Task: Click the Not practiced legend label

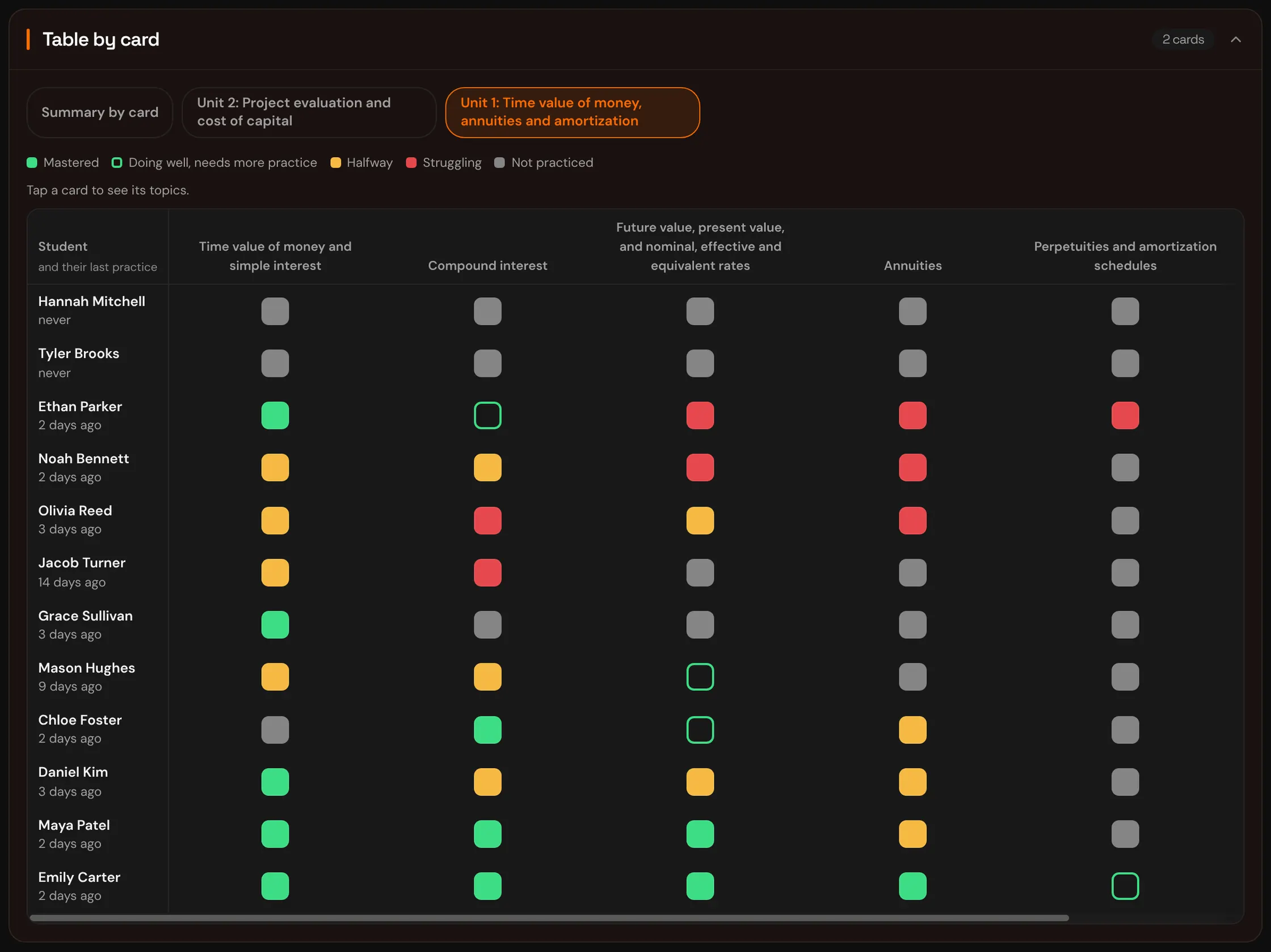Action: click(x=552, y=163)
